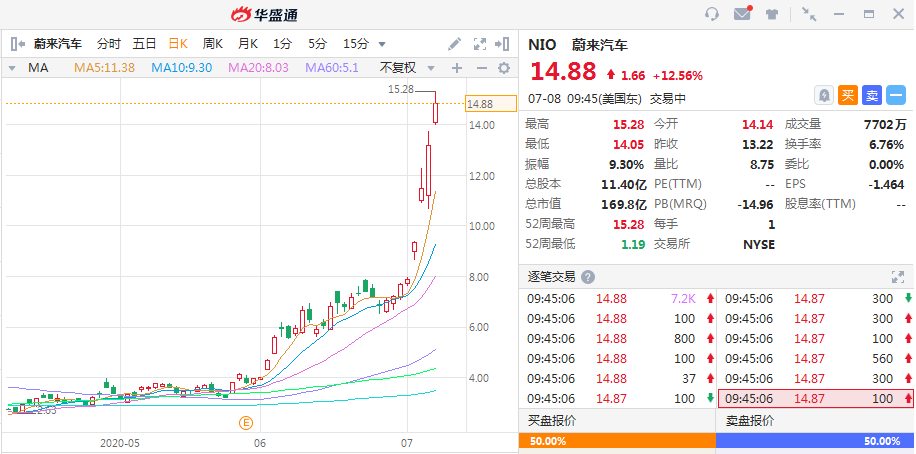Open MA indicator settings gear

pos(504,68)
